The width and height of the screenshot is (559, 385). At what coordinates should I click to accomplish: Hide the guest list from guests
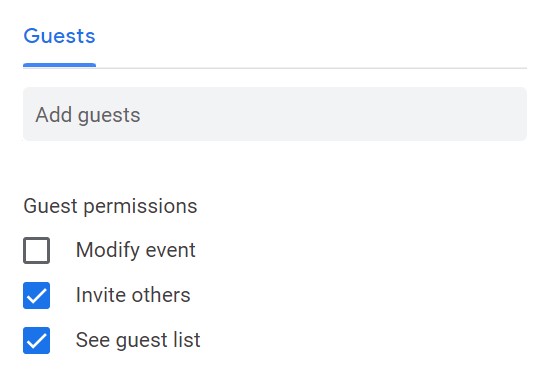point(36,340)
